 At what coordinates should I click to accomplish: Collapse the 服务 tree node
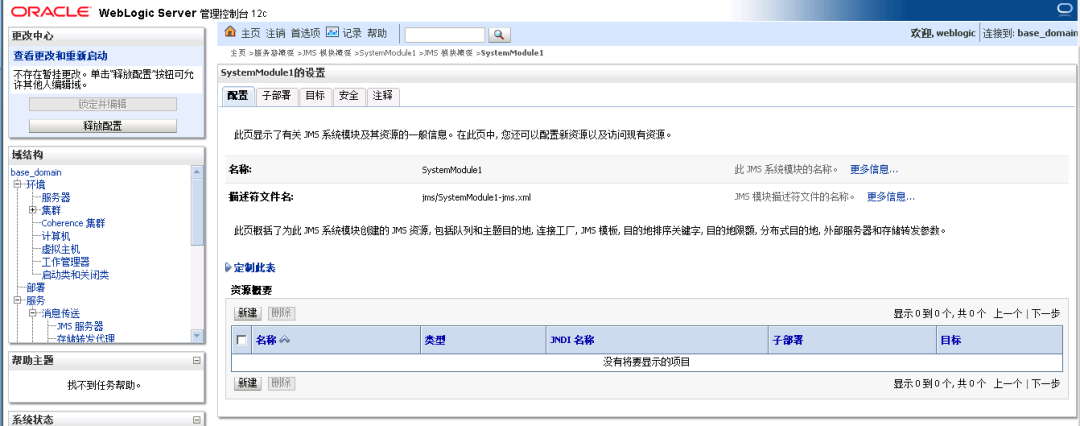coord(17,301)
